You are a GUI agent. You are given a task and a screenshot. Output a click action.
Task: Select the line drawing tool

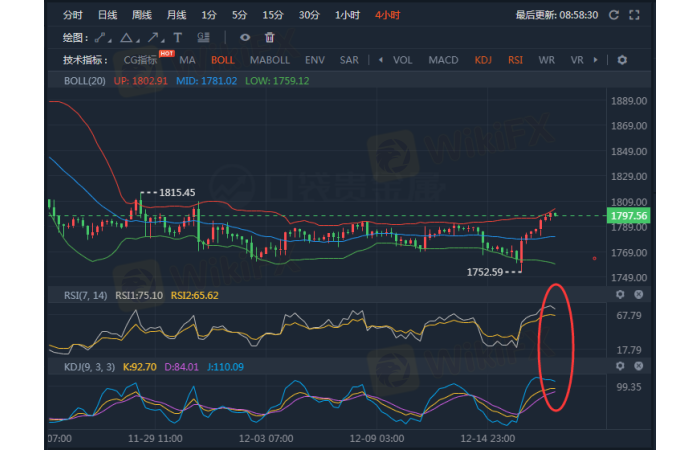click(x=97, y=38)
